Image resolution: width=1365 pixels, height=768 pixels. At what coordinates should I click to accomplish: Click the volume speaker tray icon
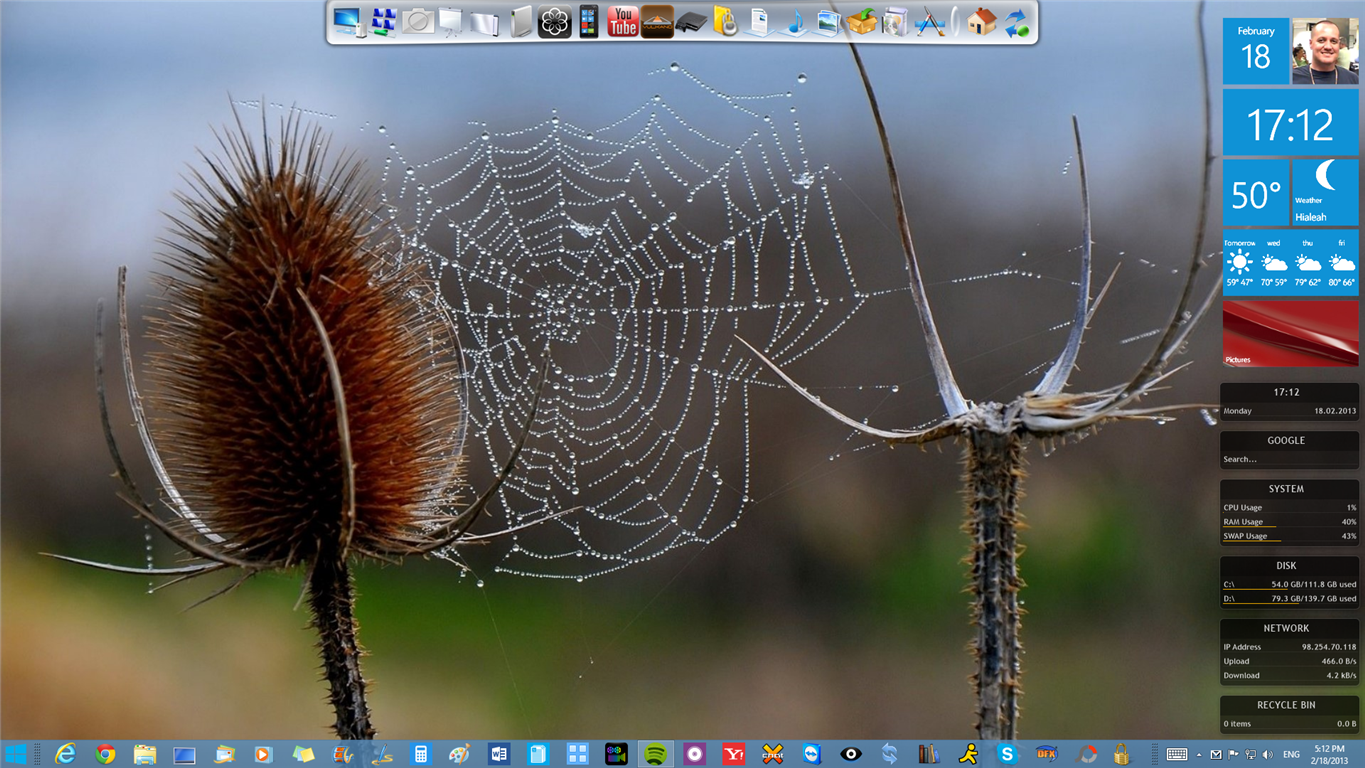1268,754
